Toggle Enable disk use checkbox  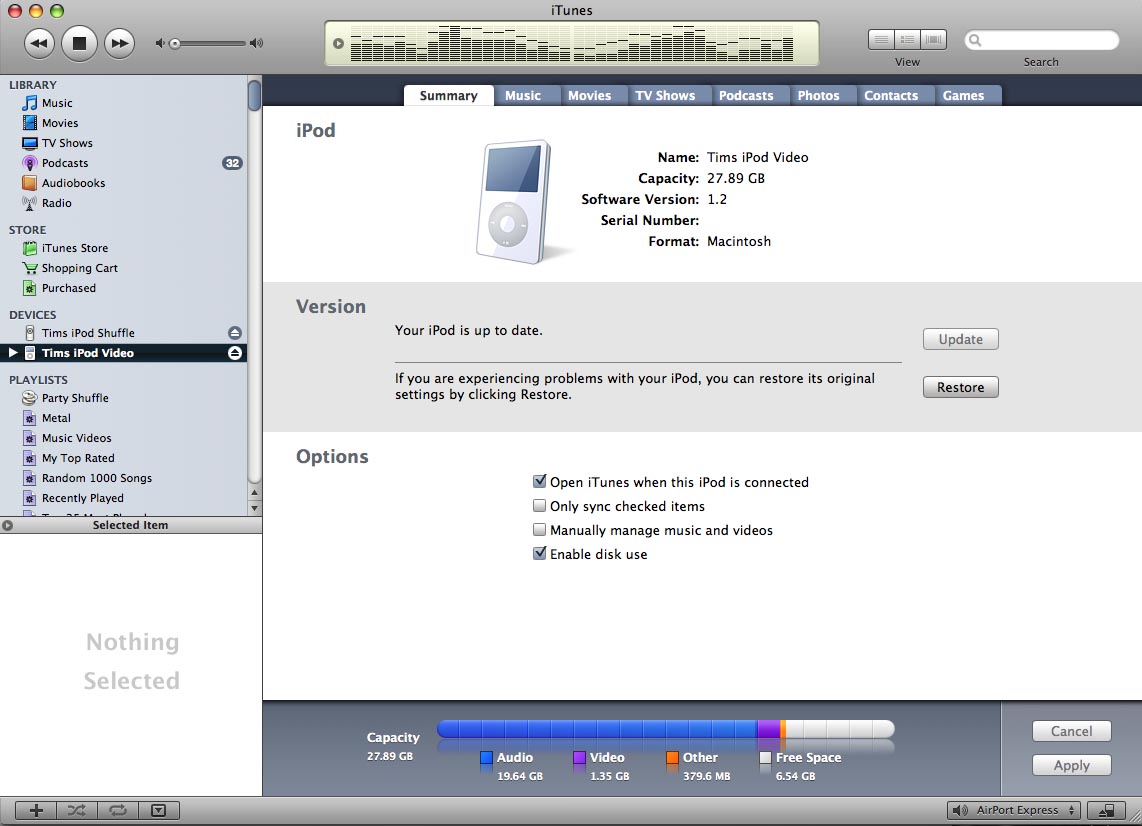[x=540, y=554]
